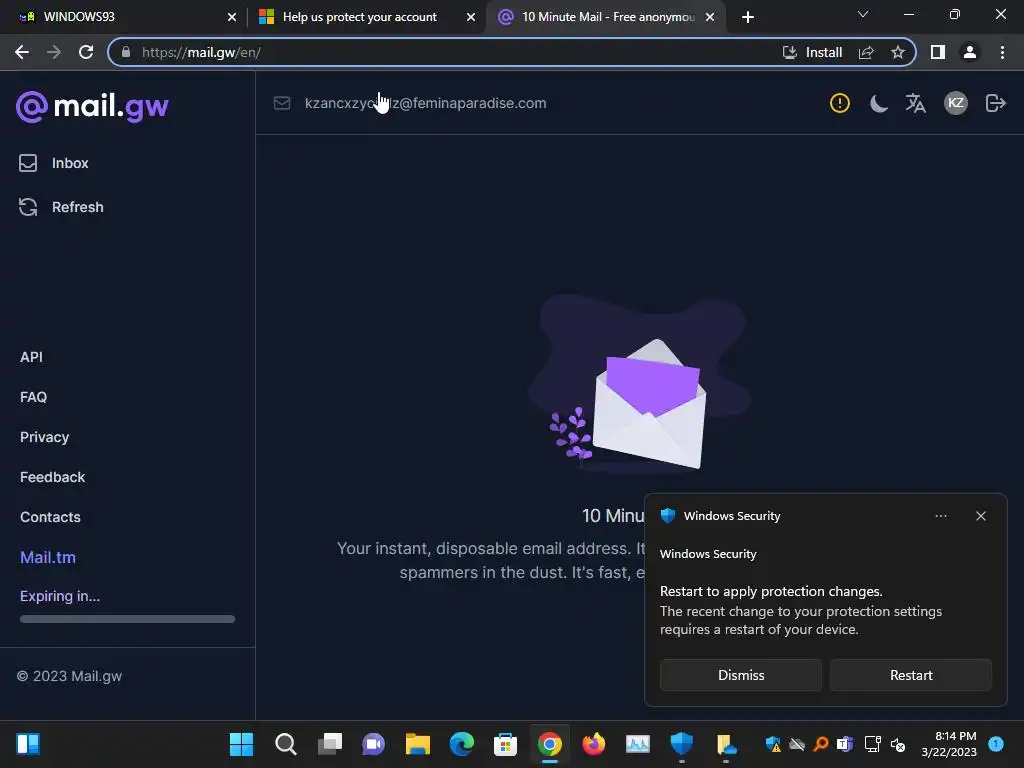Close the Help us protect your account tab
Viewport: 1024px width, 768px height.
(x=471, y=17)
